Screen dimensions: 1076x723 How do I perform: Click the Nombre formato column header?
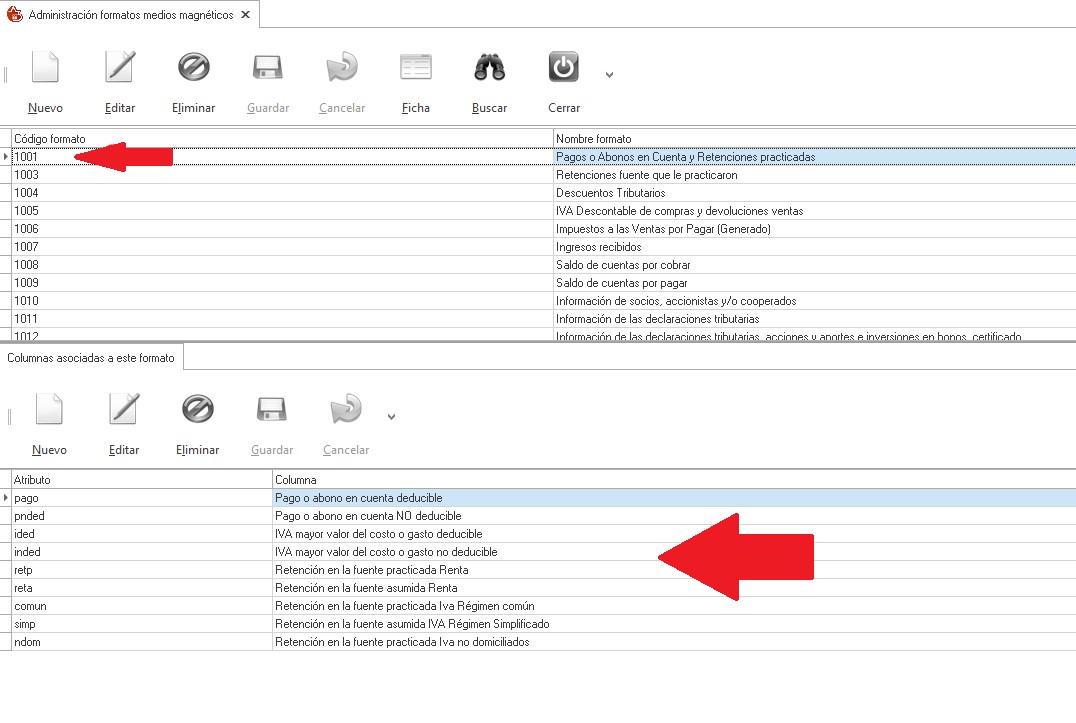(812, 138)
